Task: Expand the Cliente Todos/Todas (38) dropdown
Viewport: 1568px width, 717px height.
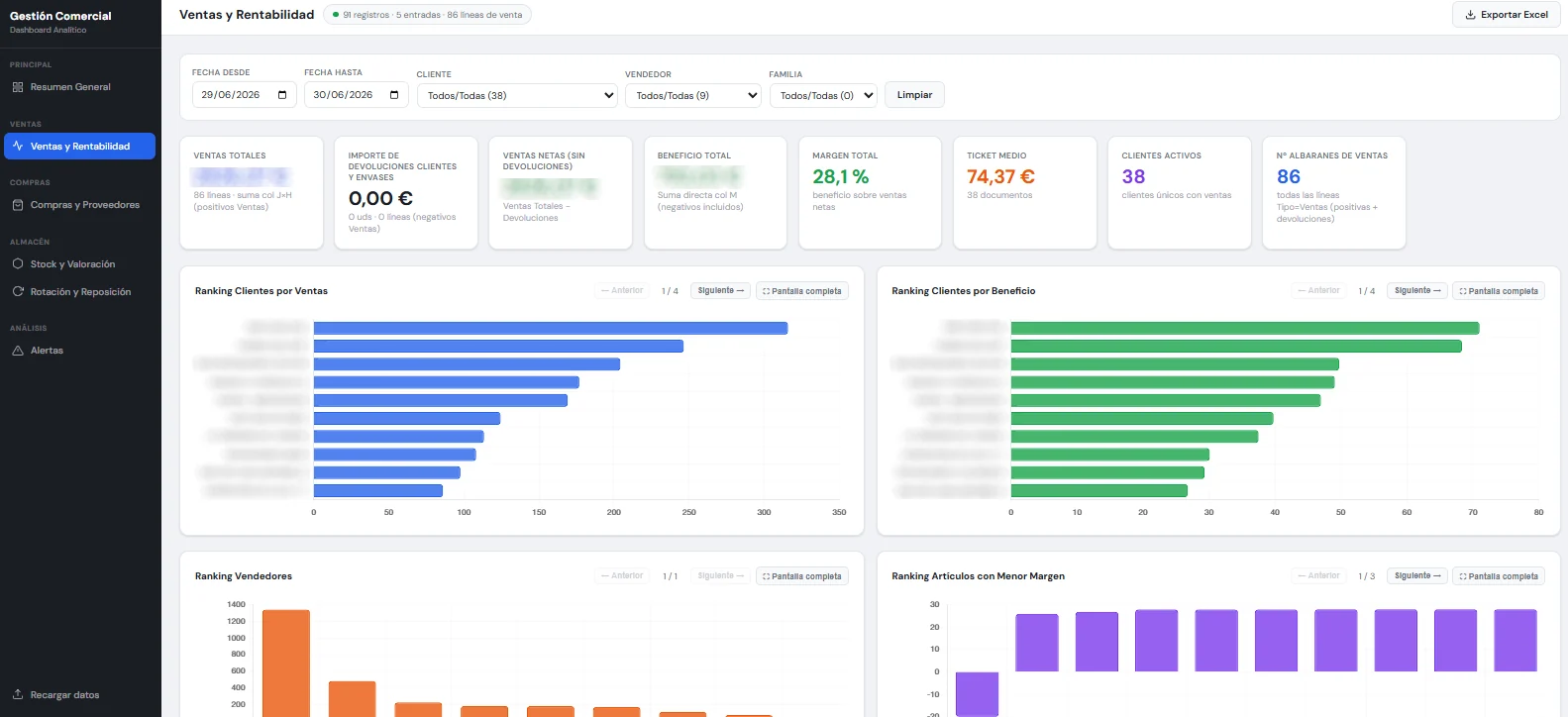Action: pyautogui.click(x=517, y=96)
